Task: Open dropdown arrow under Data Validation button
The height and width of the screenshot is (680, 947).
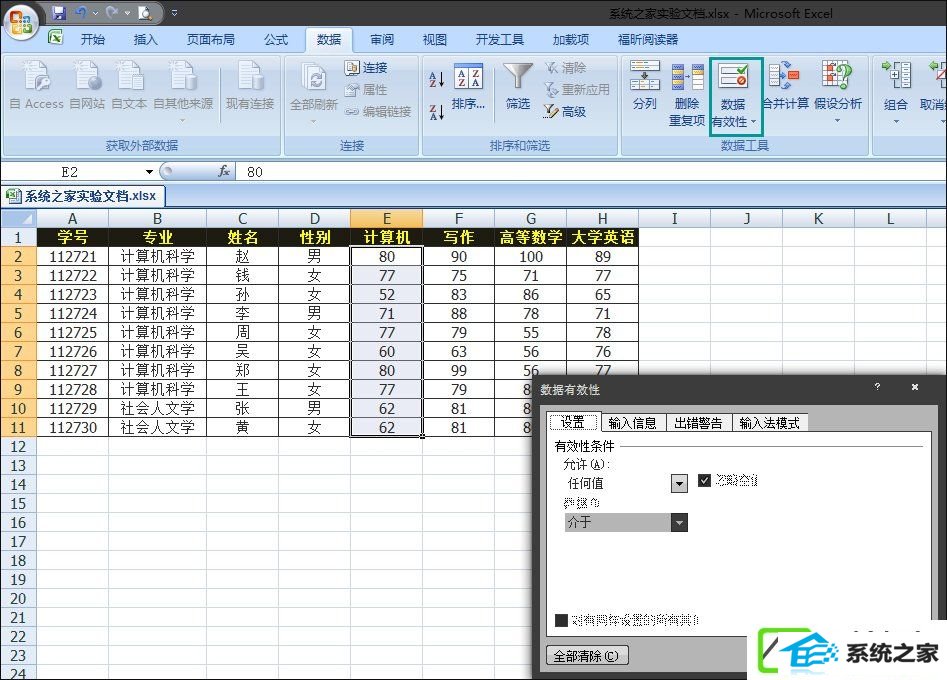Action: [x=754, y=122]
